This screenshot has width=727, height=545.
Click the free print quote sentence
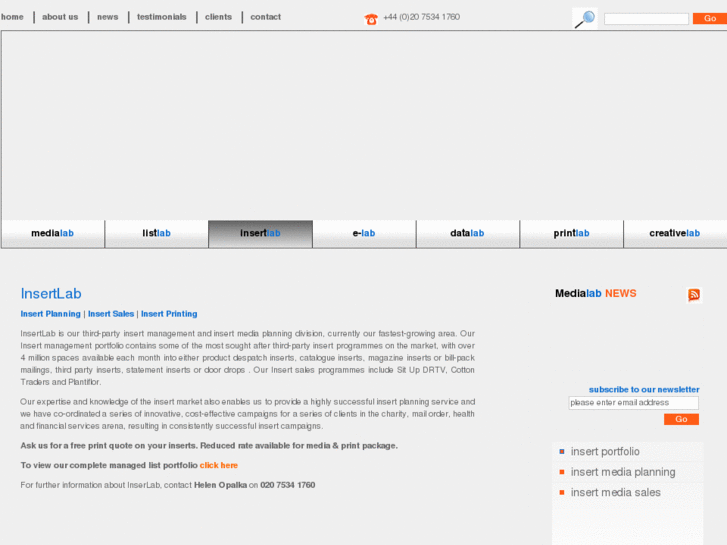point(209,446)
